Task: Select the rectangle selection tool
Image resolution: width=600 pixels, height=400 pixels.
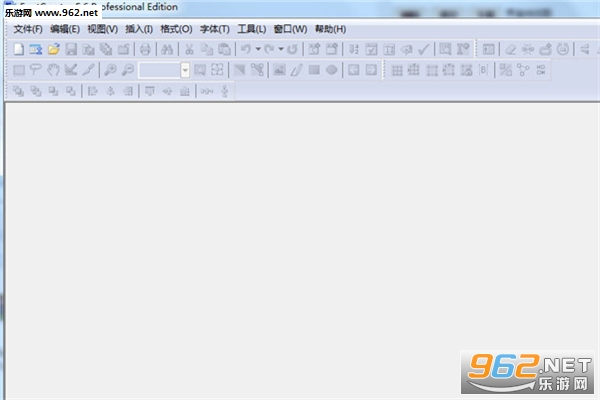Action: tap(19, 70)
